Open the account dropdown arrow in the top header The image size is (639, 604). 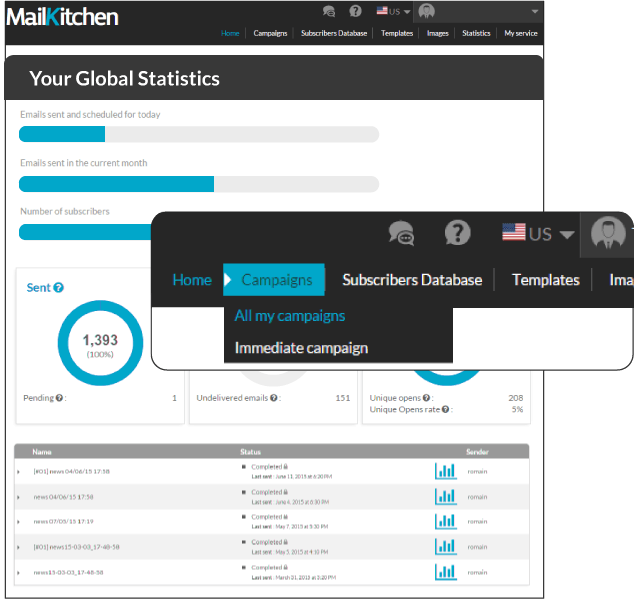coord(535,11)
